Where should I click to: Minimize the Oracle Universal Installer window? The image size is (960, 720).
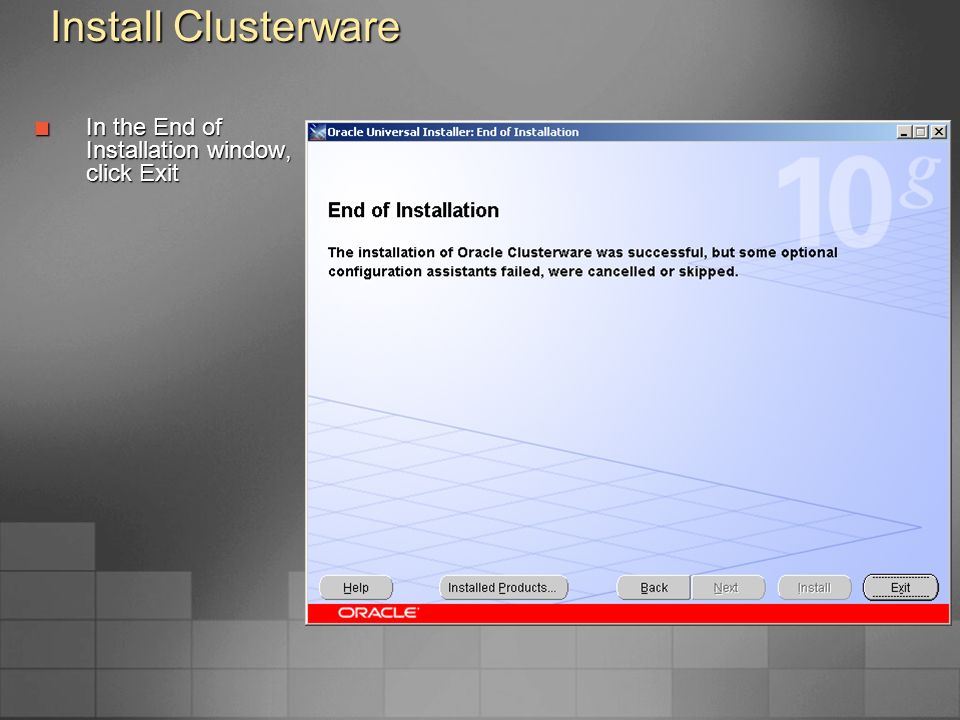[904, 132]
